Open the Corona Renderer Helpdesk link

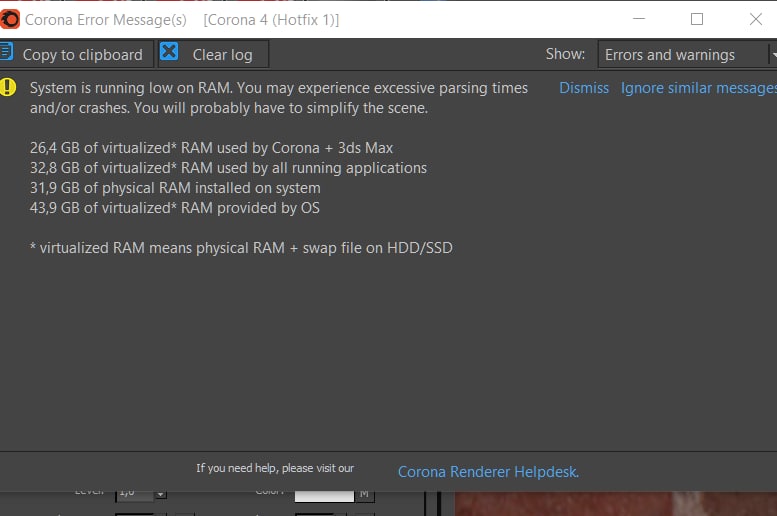pyautogui.click(x=488, y=471)
